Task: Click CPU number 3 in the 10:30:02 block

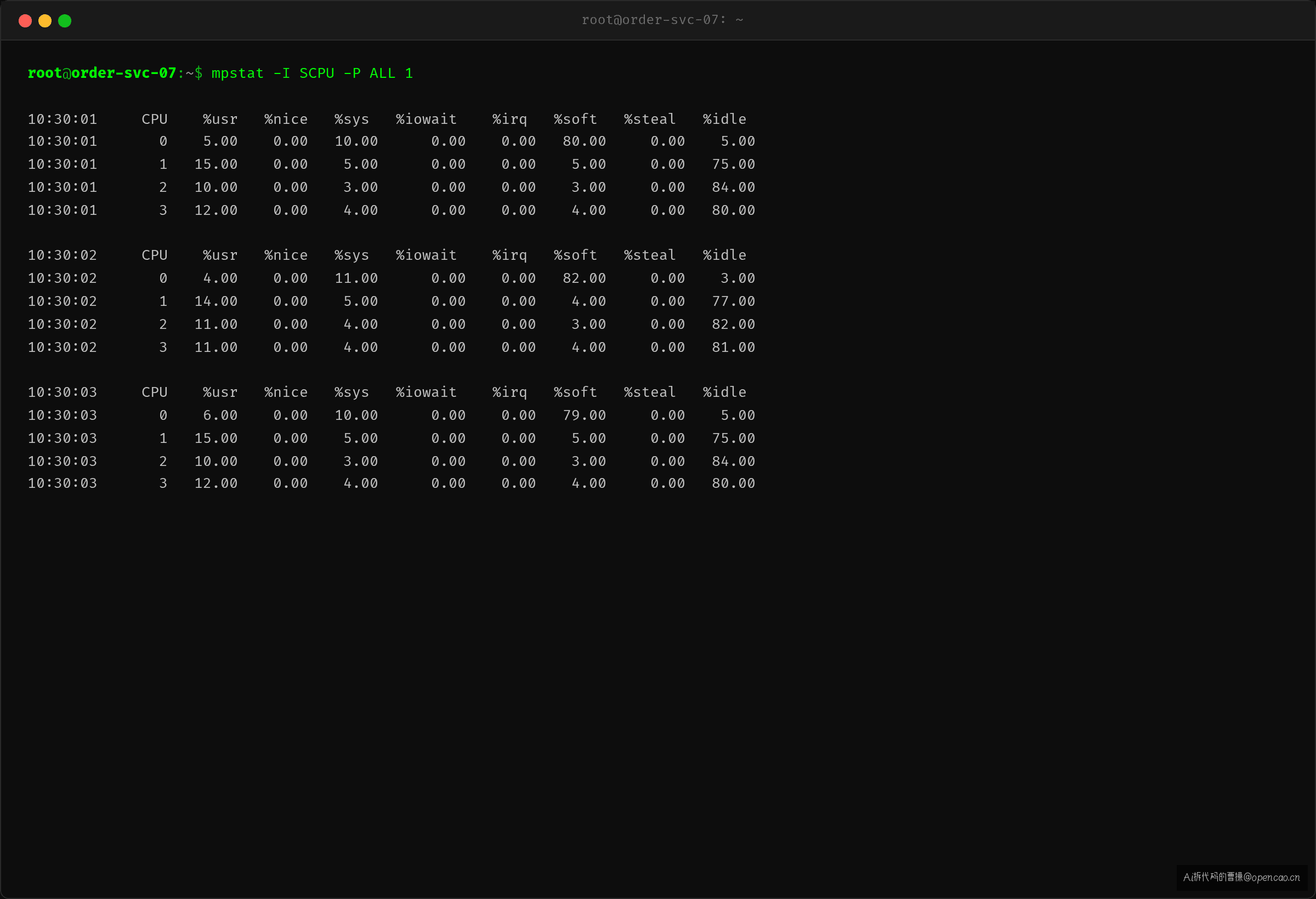Action: tap(163, 347)
